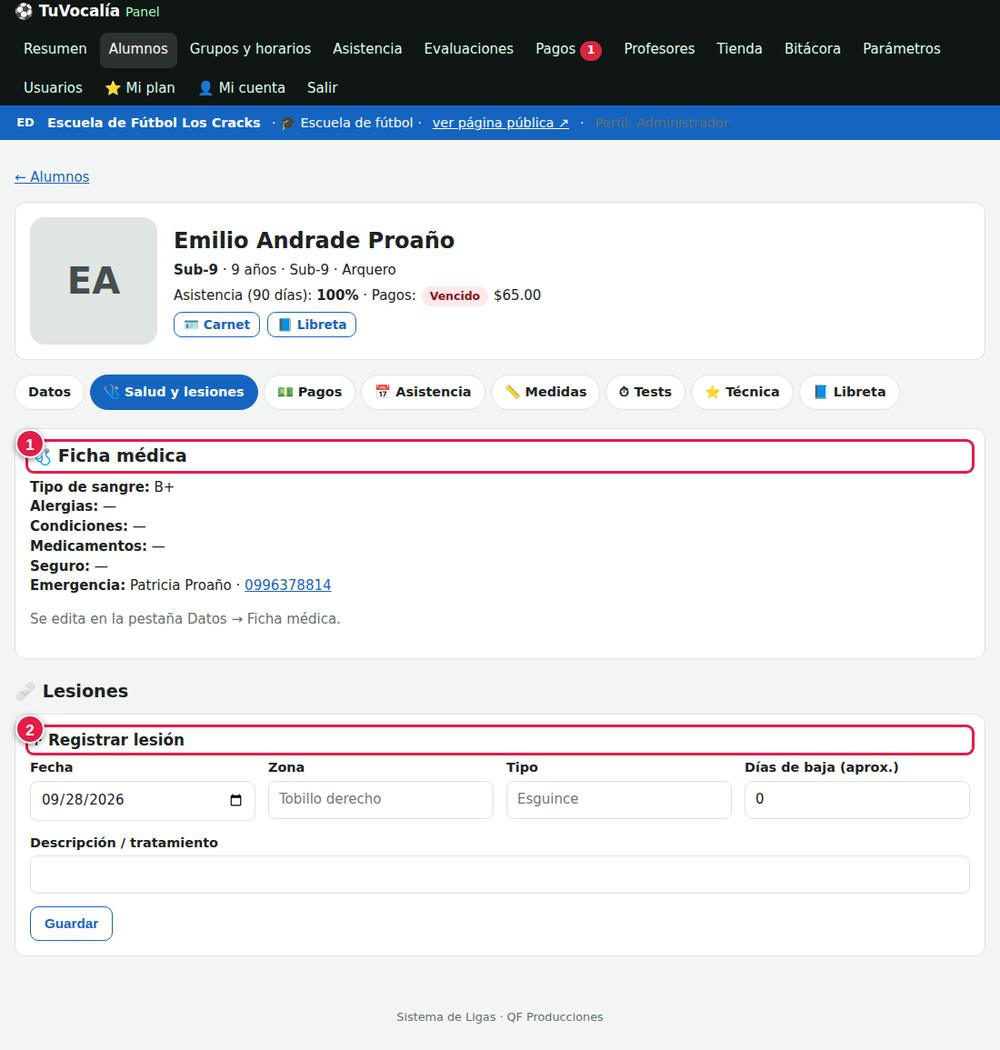This screenshot has height=1050, width=1000.
Task: Open Parámetros settings
Action: (x=902, y=49)
